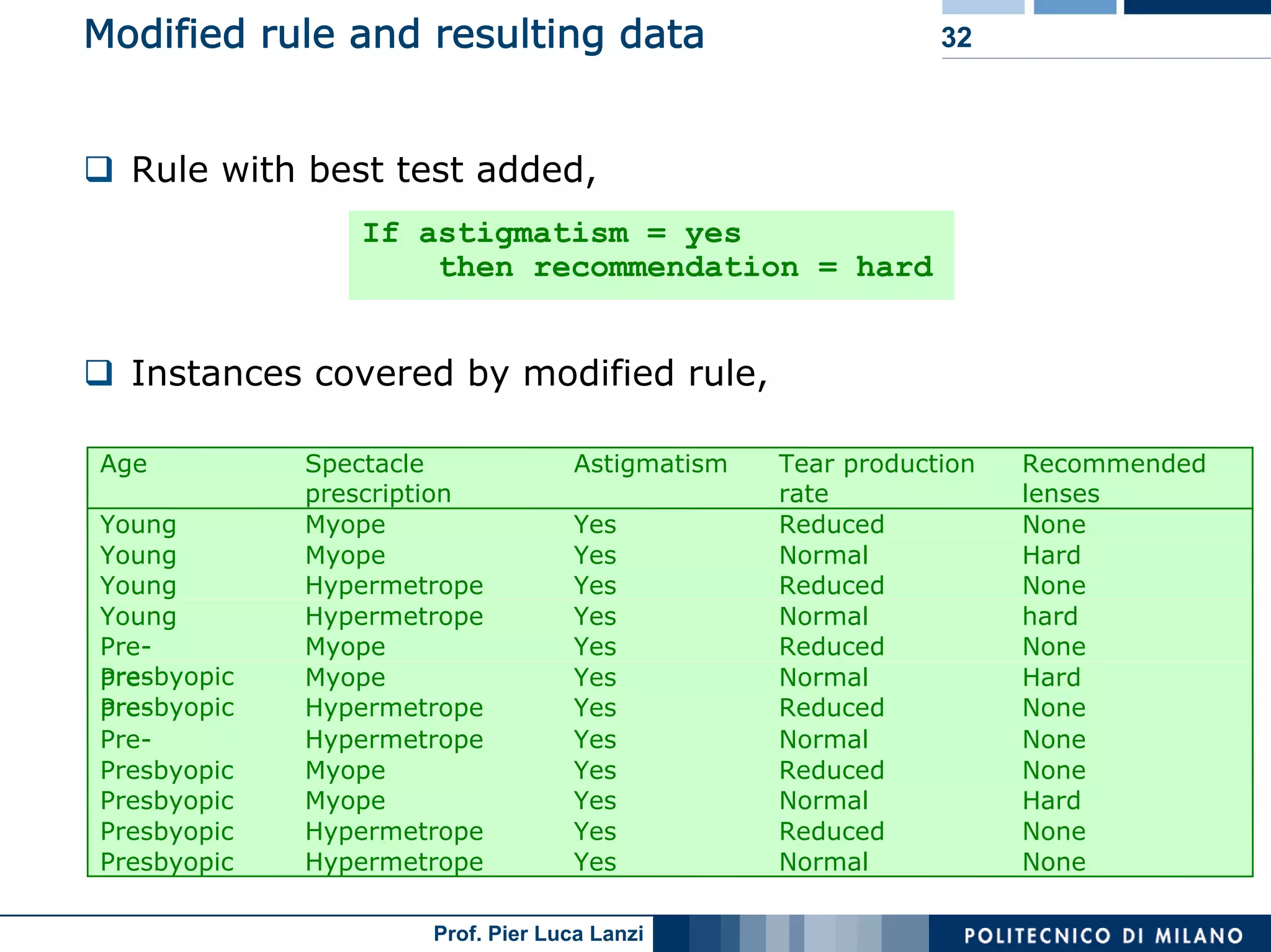Click the dark navy block at top right
Viewport: 1271px width, 952px height.
(x=1197, y=6)
